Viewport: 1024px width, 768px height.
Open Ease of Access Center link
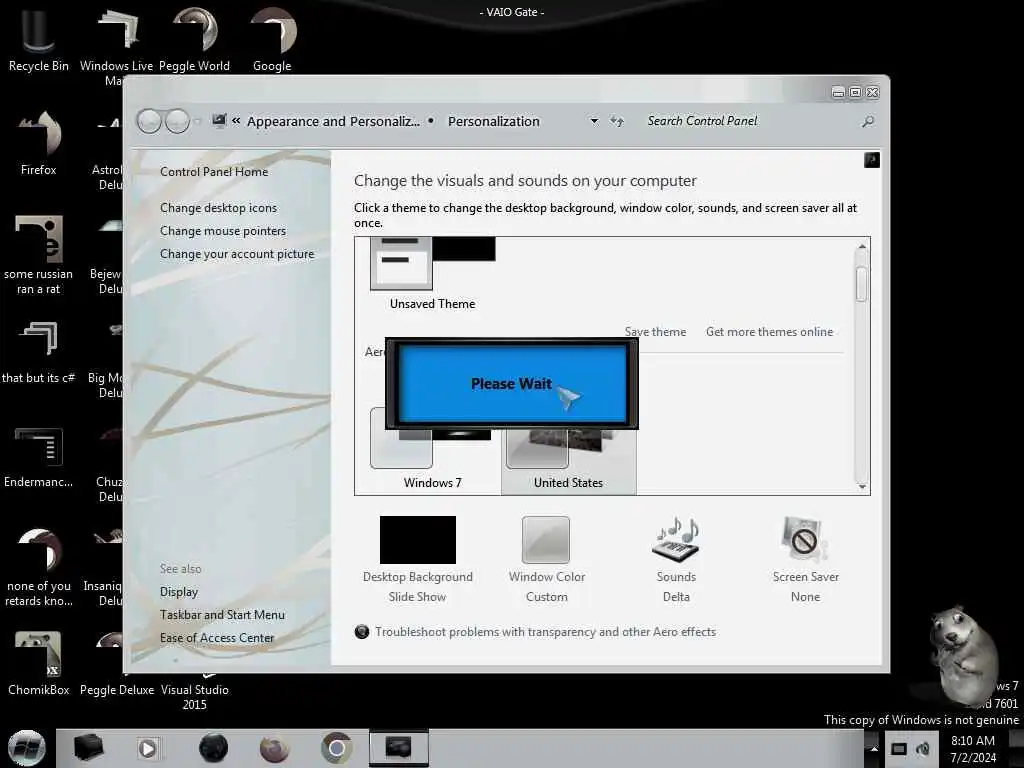tap(217, 637)
